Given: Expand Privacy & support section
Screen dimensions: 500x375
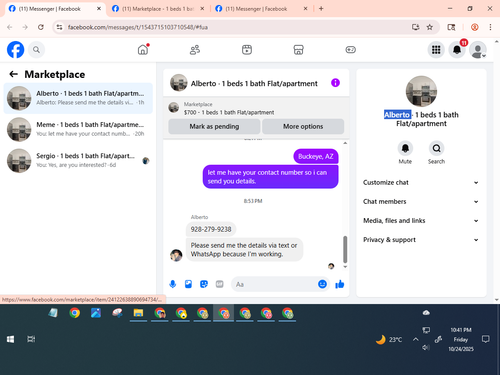Looking at the screenshot, I should (x=421, y=240).
